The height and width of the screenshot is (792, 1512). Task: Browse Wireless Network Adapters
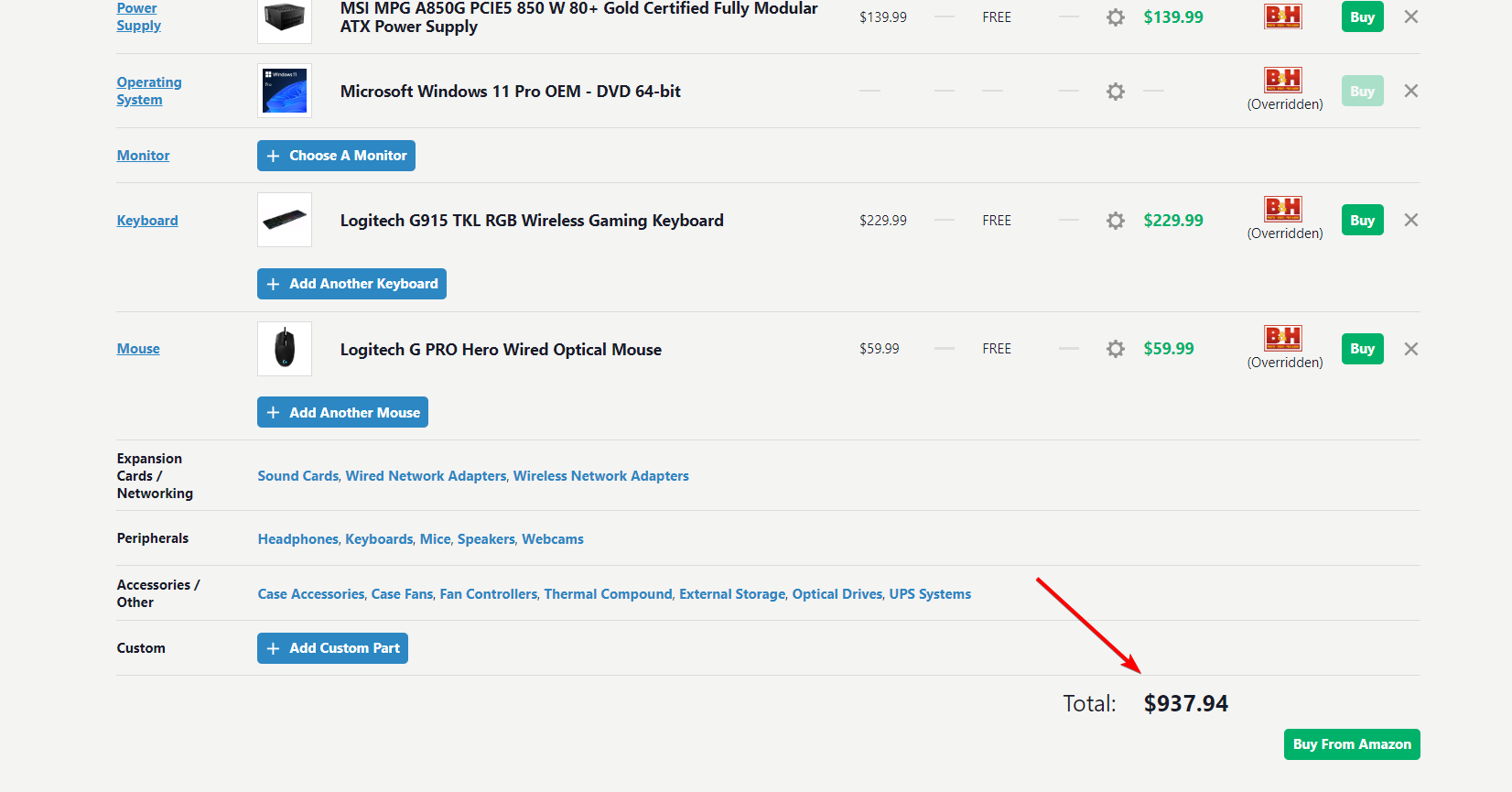click(601, 476)
